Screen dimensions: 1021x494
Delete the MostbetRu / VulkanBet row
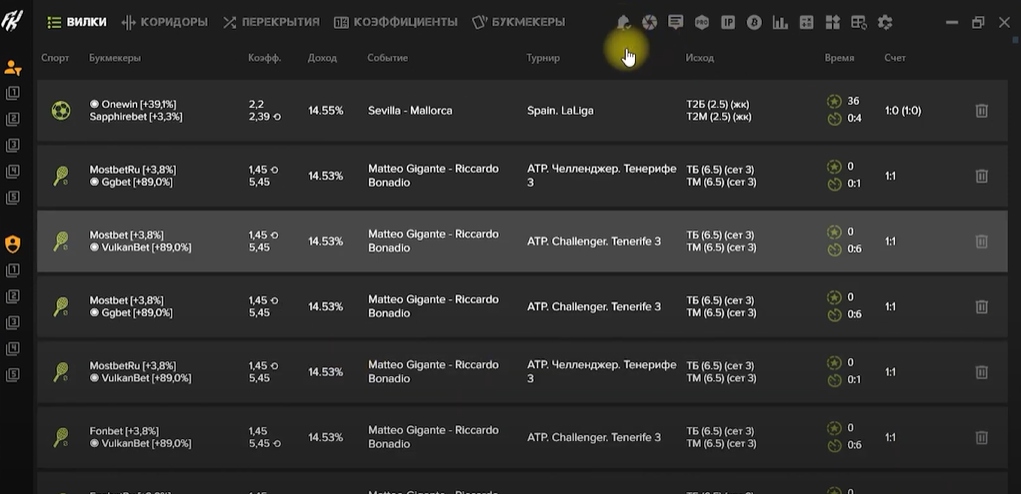click(982, 372)
